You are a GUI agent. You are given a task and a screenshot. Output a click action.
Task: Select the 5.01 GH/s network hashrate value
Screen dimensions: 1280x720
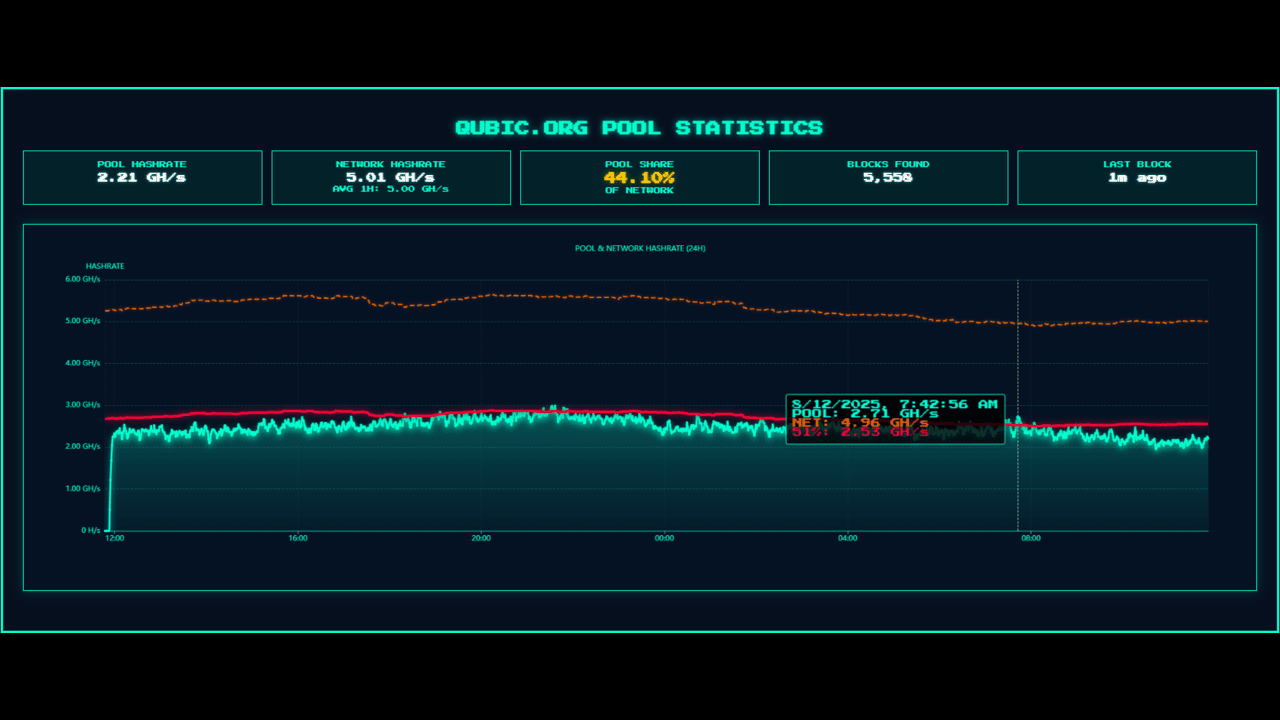(x=391, y=177)
